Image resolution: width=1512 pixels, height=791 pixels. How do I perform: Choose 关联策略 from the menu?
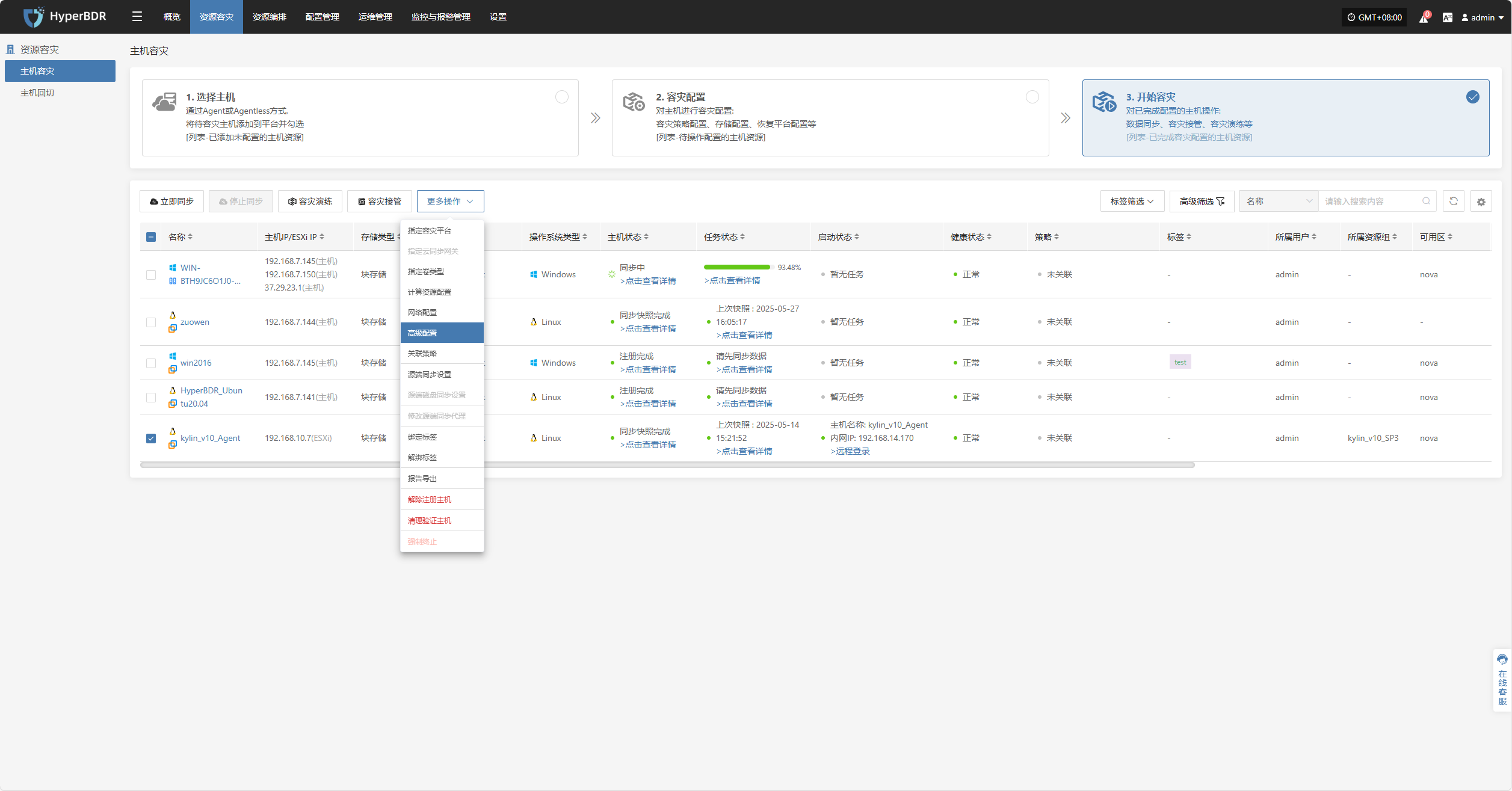(x=442, y=353)
